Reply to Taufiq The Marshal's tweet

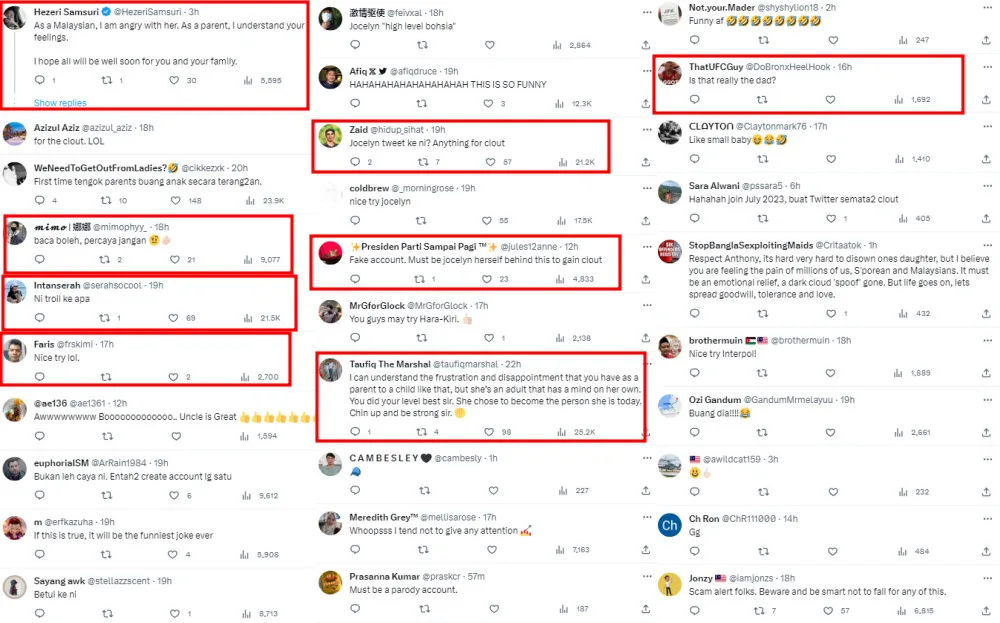(355, 432)
